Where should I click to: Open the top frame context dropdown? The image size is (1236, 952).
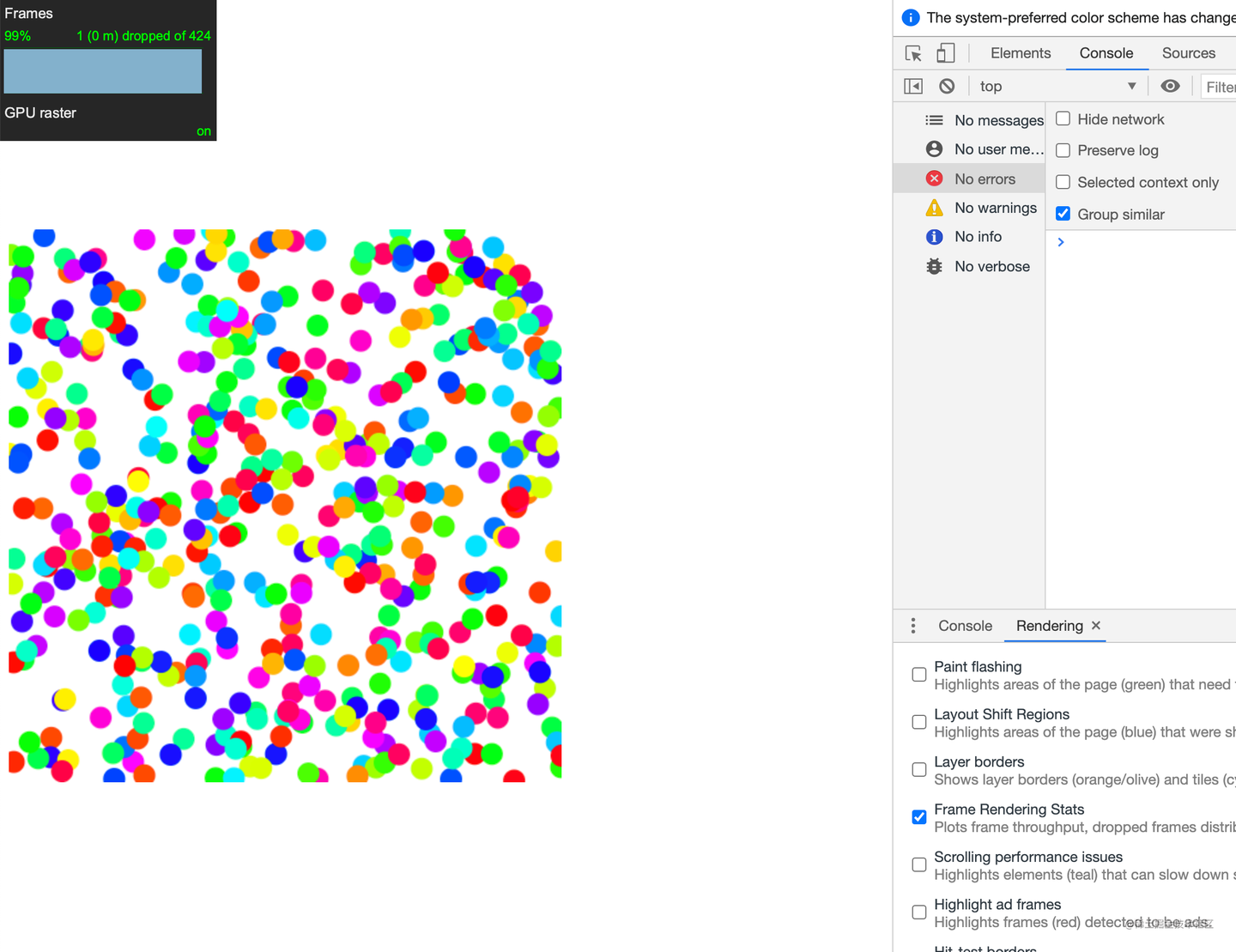pyautogui.click(x=1057, y=86)
